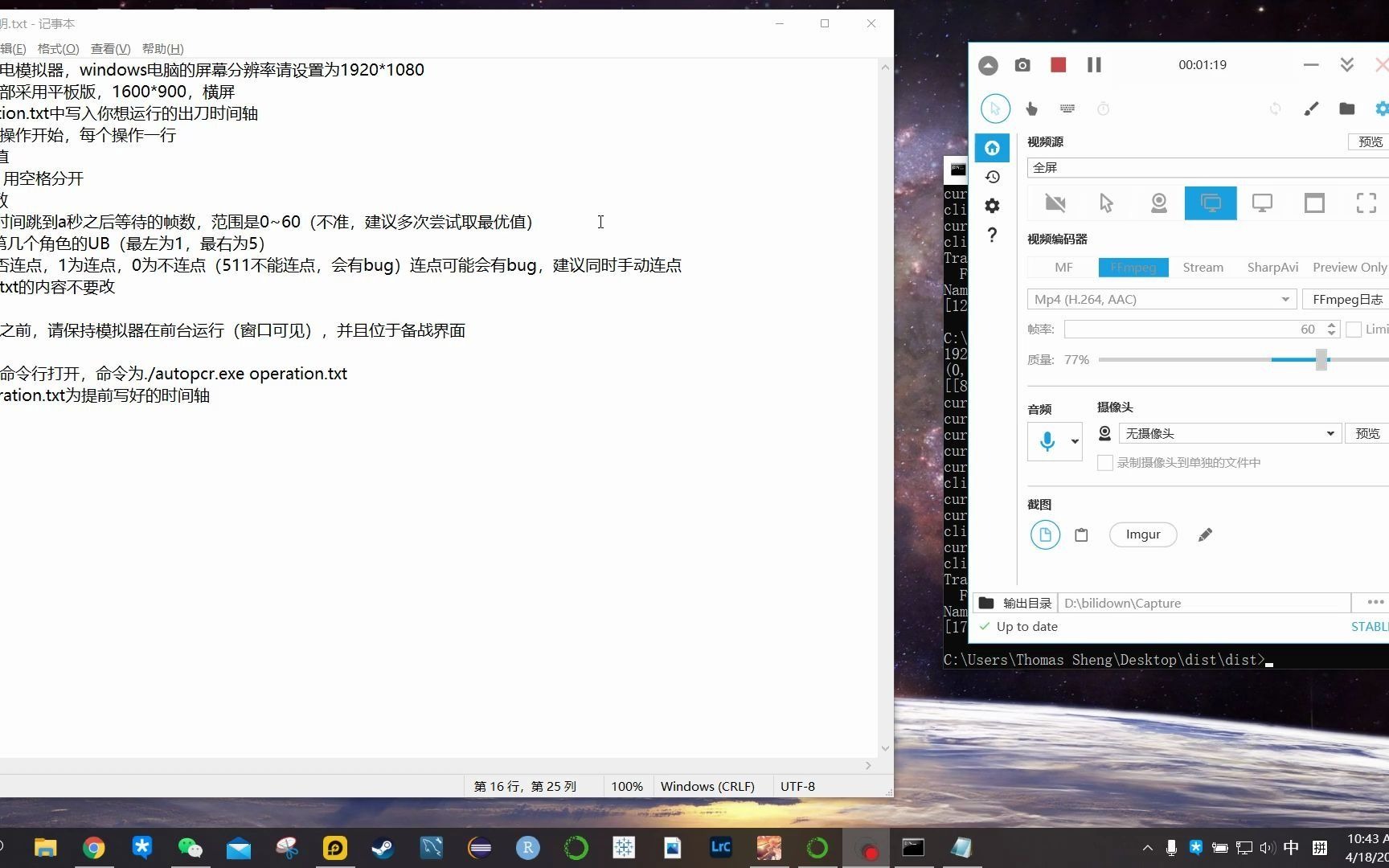Open Lightroom Classic from the taskbar
Screen dimensions: 1389x868
click(720, 848)
